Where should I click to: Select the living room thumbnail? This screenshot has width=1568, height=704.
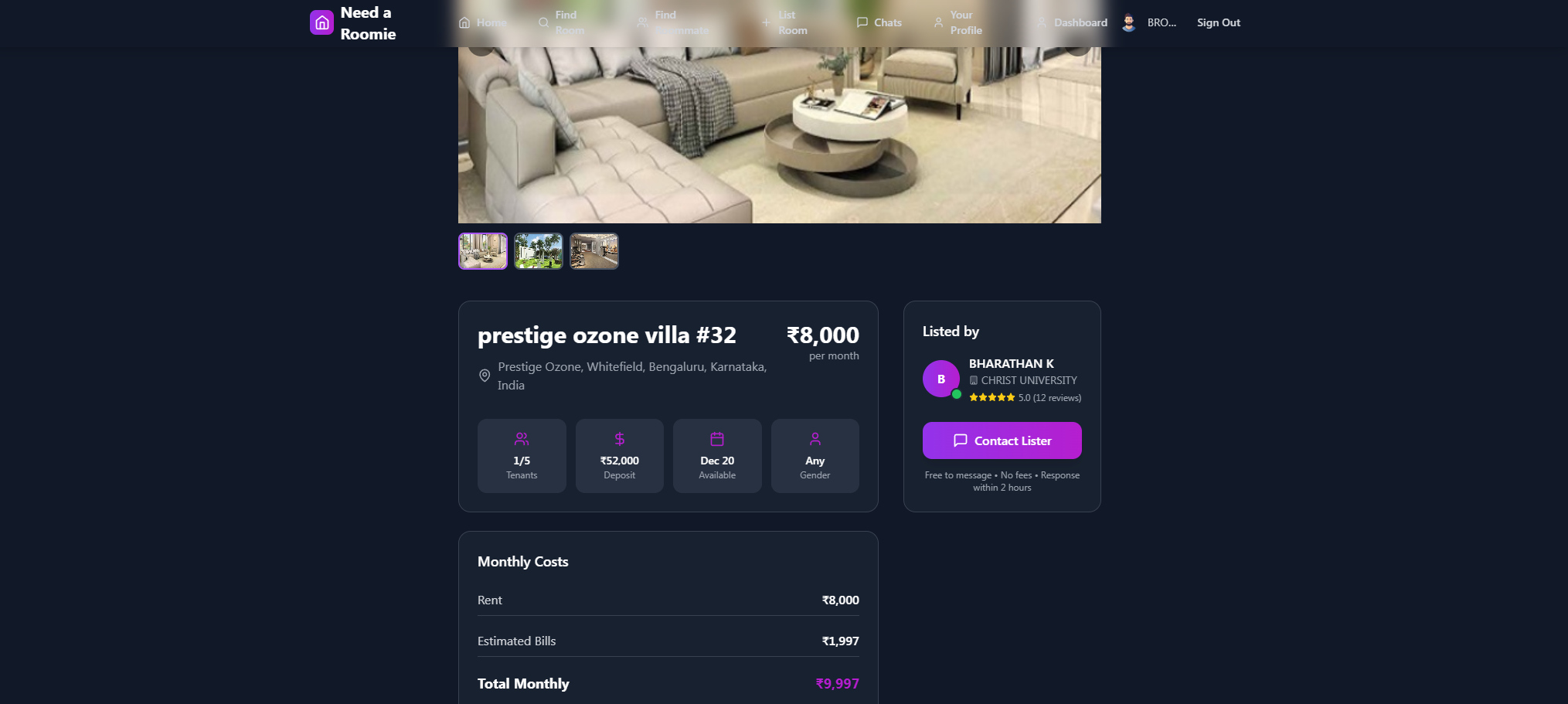point(483,251)
